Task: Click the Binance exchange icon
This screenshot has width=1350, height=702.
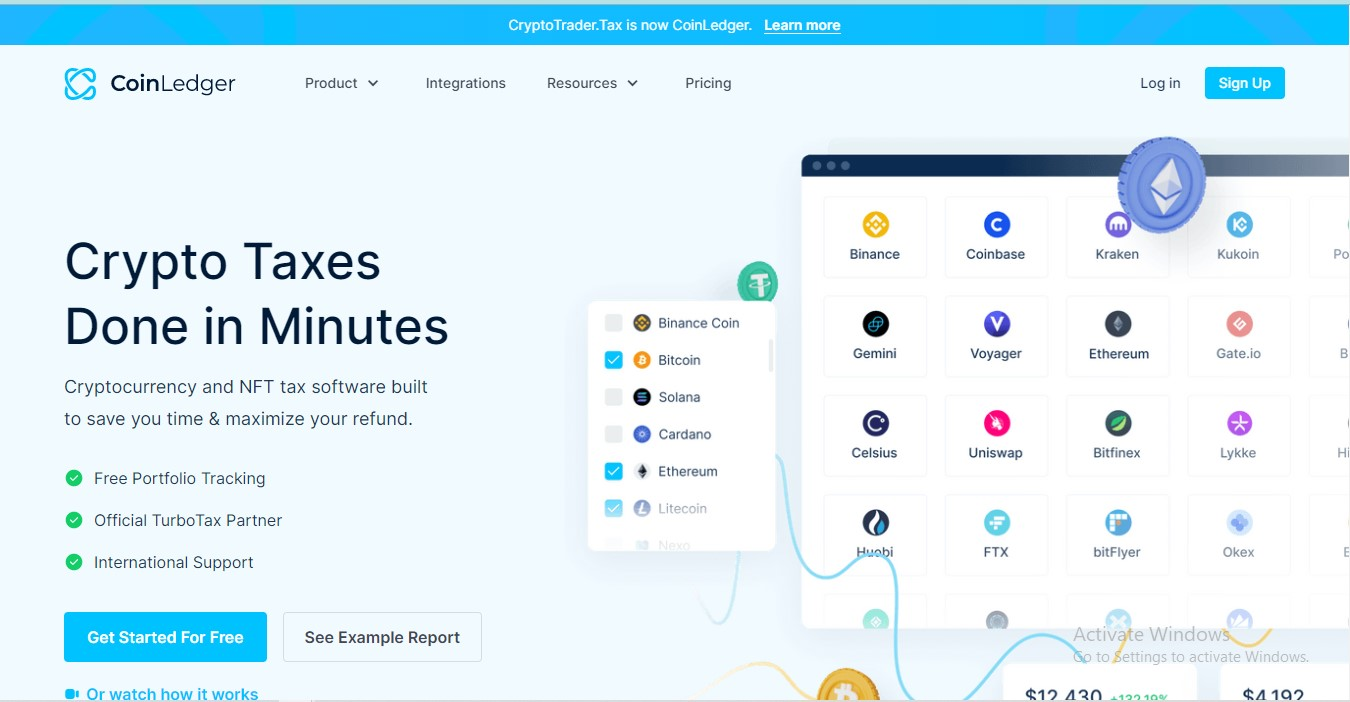Action: pos(875,224)
